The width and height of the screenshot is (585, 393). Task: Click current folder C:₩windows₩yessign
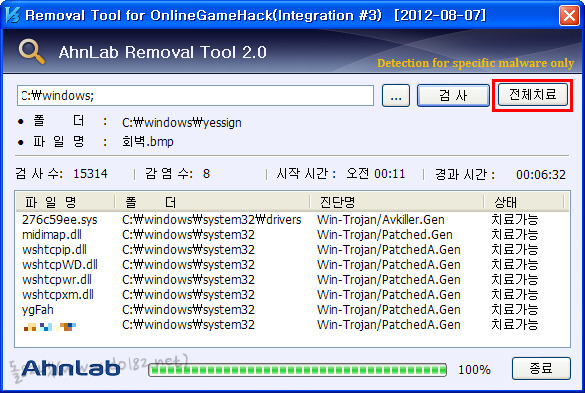click(182, 122)
